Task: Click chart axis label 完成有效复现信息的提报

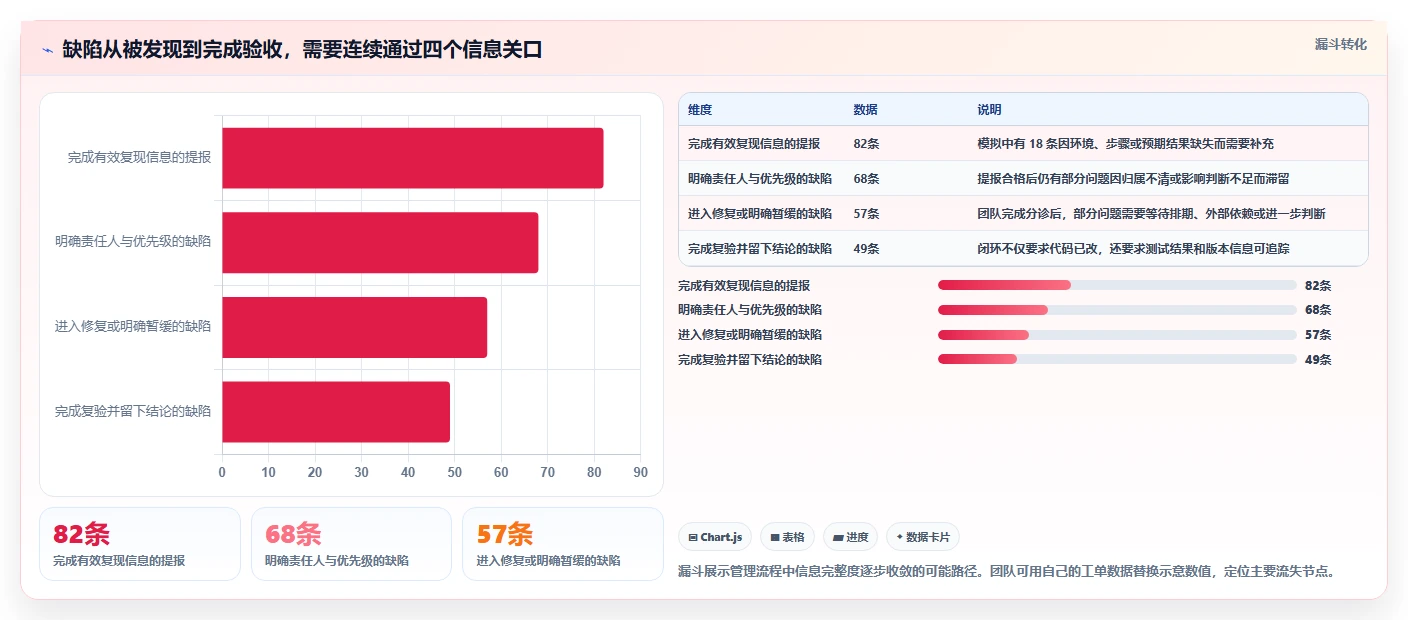Action: pyautogui.click(x=139, y=157)
